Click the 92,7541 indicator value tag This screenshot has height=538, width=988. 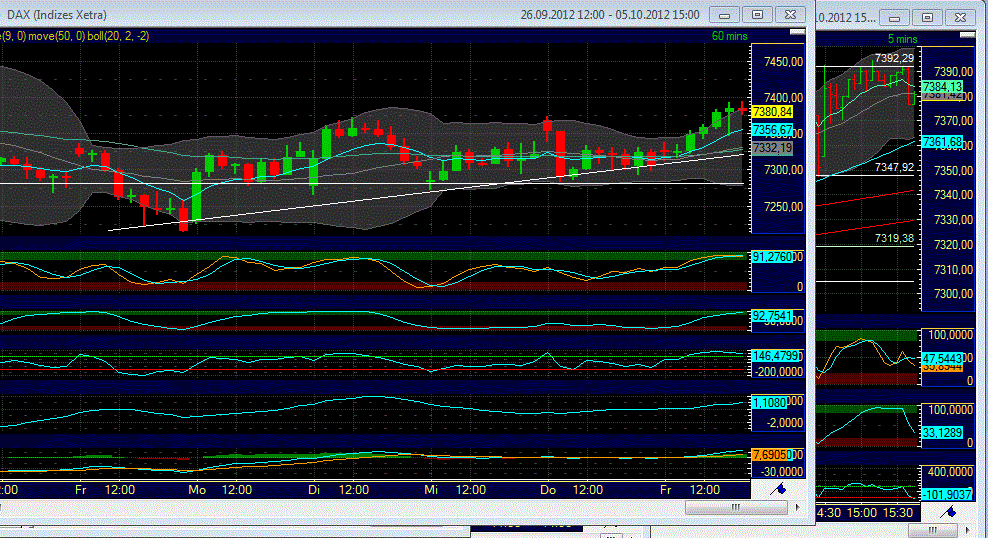click(x=772, y=316)
